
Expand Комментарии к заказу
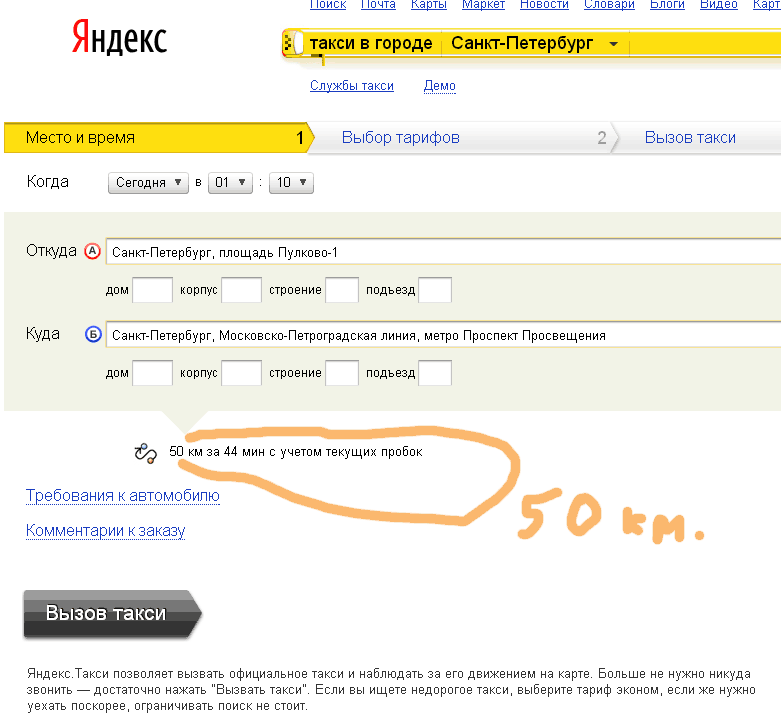(105, 531)
